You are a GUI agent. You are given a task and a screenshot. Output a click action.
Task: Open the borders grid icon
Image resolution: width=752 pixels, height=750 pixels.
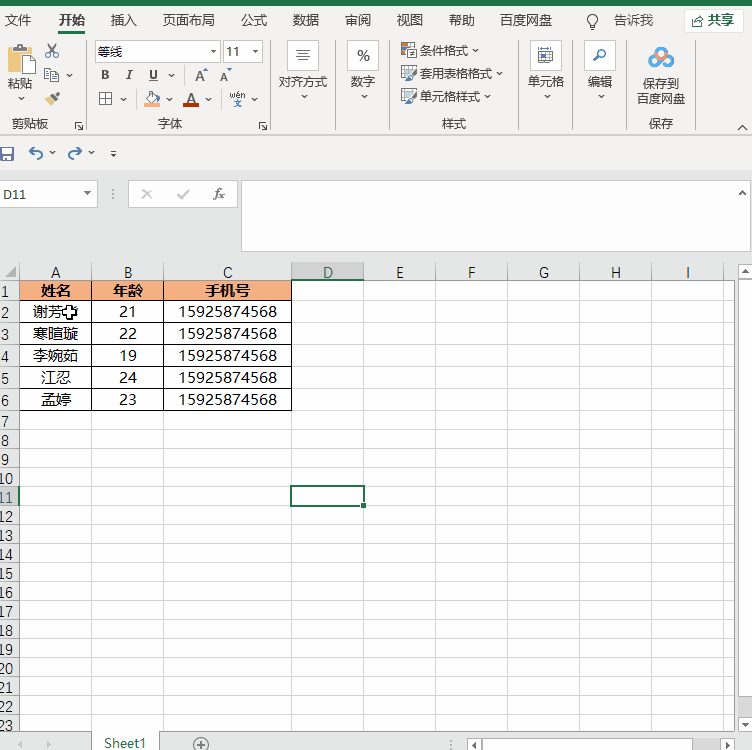click(x=106, y=99)
